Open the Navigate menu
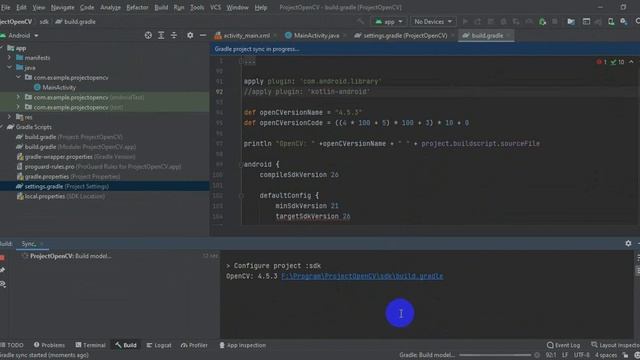 [62, 7]
